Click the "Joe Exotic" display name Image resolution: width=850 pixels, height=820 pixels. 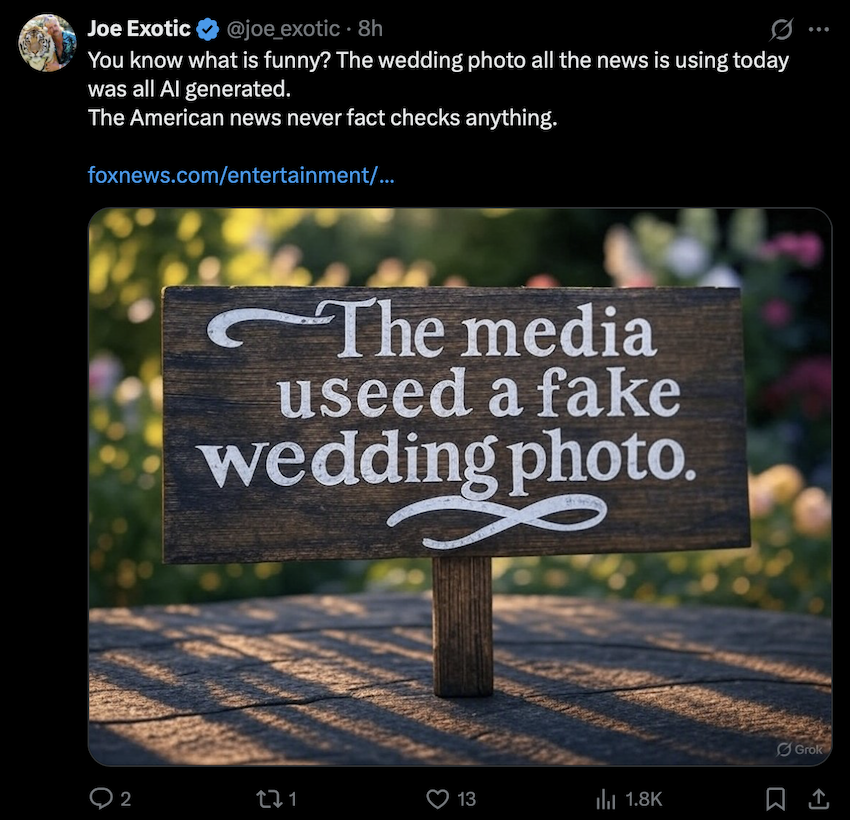click(139, 29)
